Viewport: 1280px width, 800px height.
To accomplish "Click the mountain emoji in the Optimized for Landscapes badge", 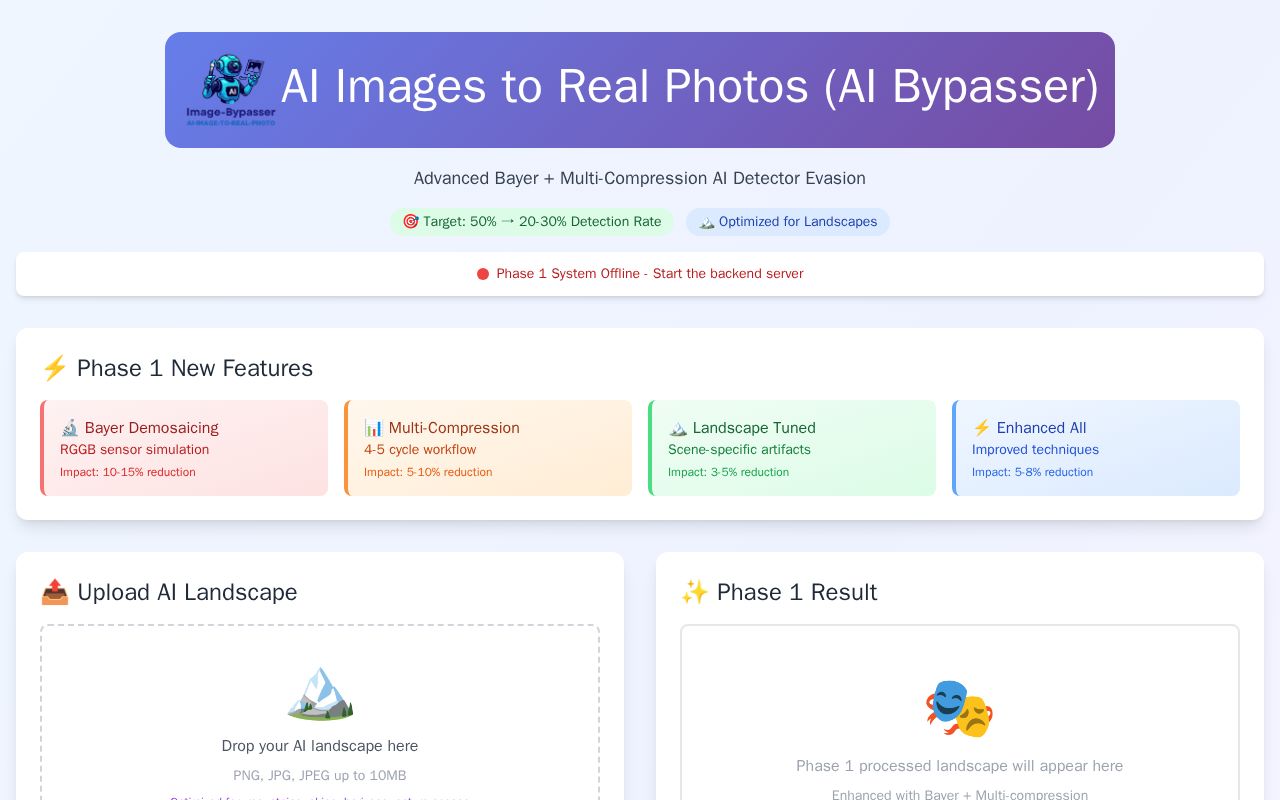I will coord(707,222).
